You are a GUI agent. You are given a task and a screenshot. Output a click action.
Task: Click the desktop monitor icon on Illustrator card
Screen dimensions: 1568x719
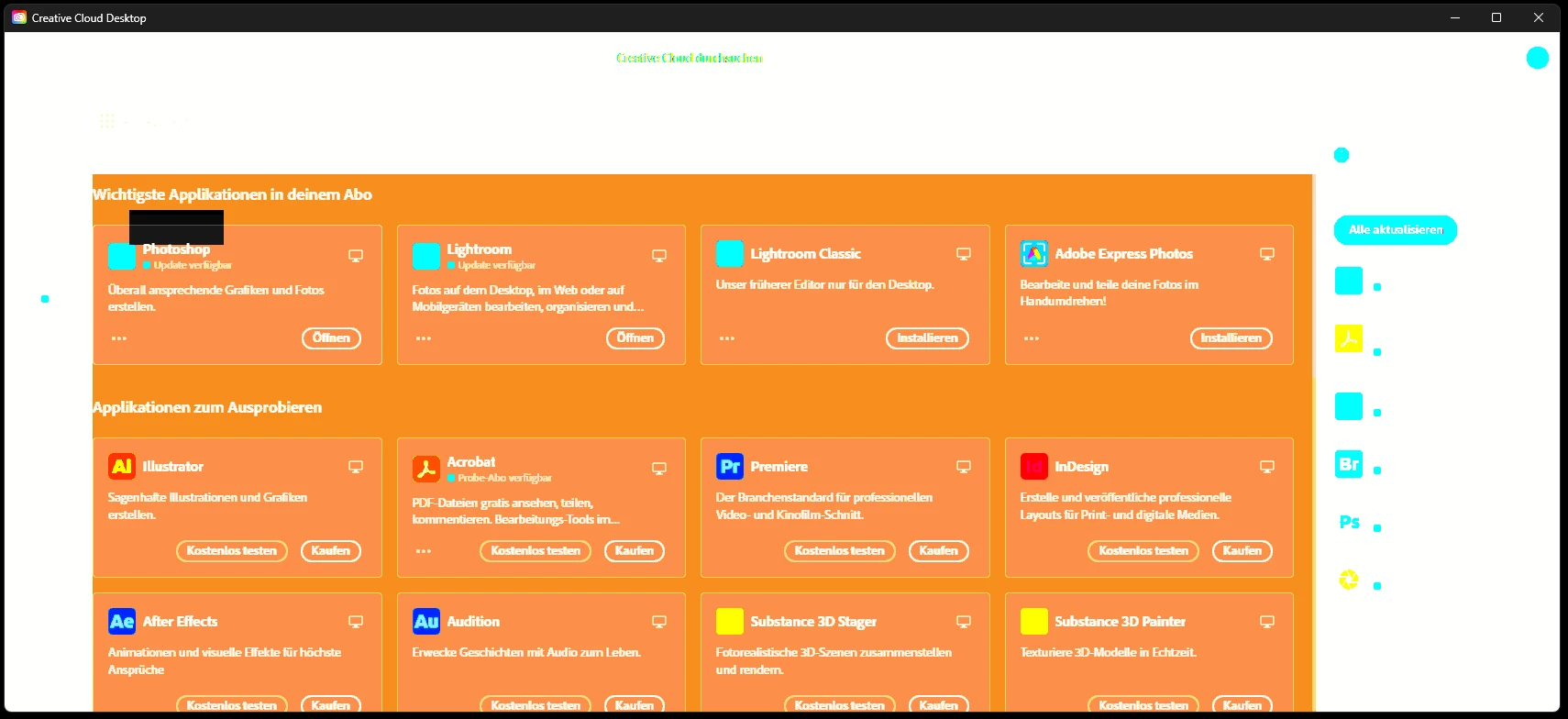click(356, 467)
